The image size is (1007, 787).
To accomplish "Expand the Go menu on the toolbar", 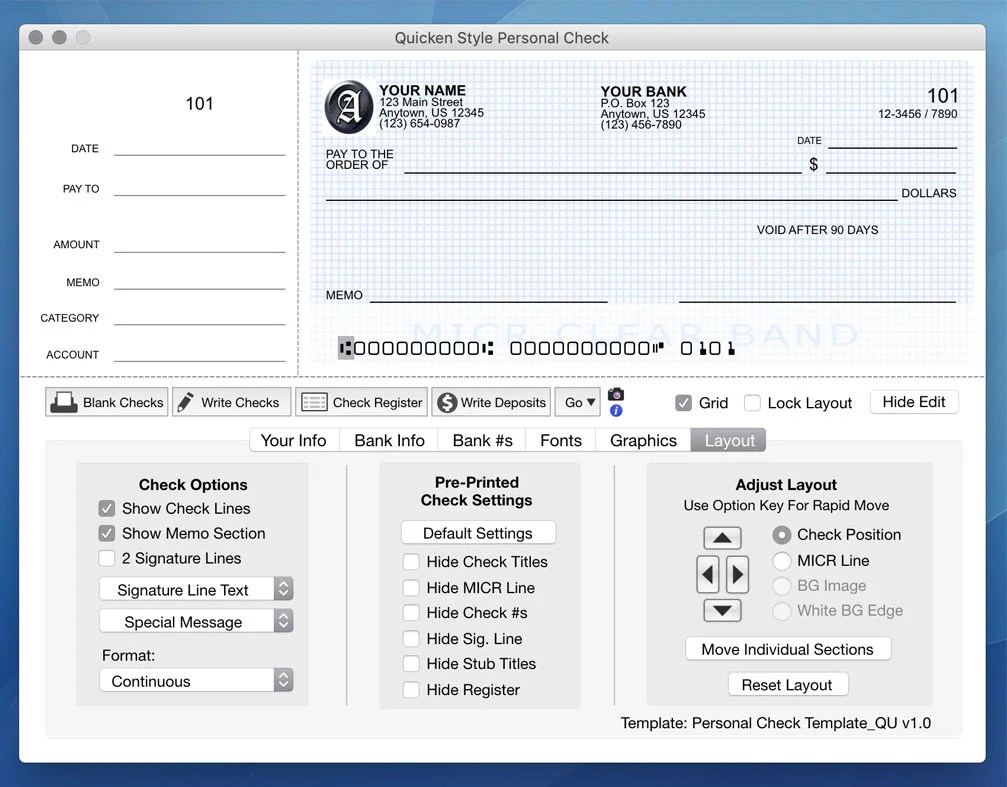I will pos(578,401).
